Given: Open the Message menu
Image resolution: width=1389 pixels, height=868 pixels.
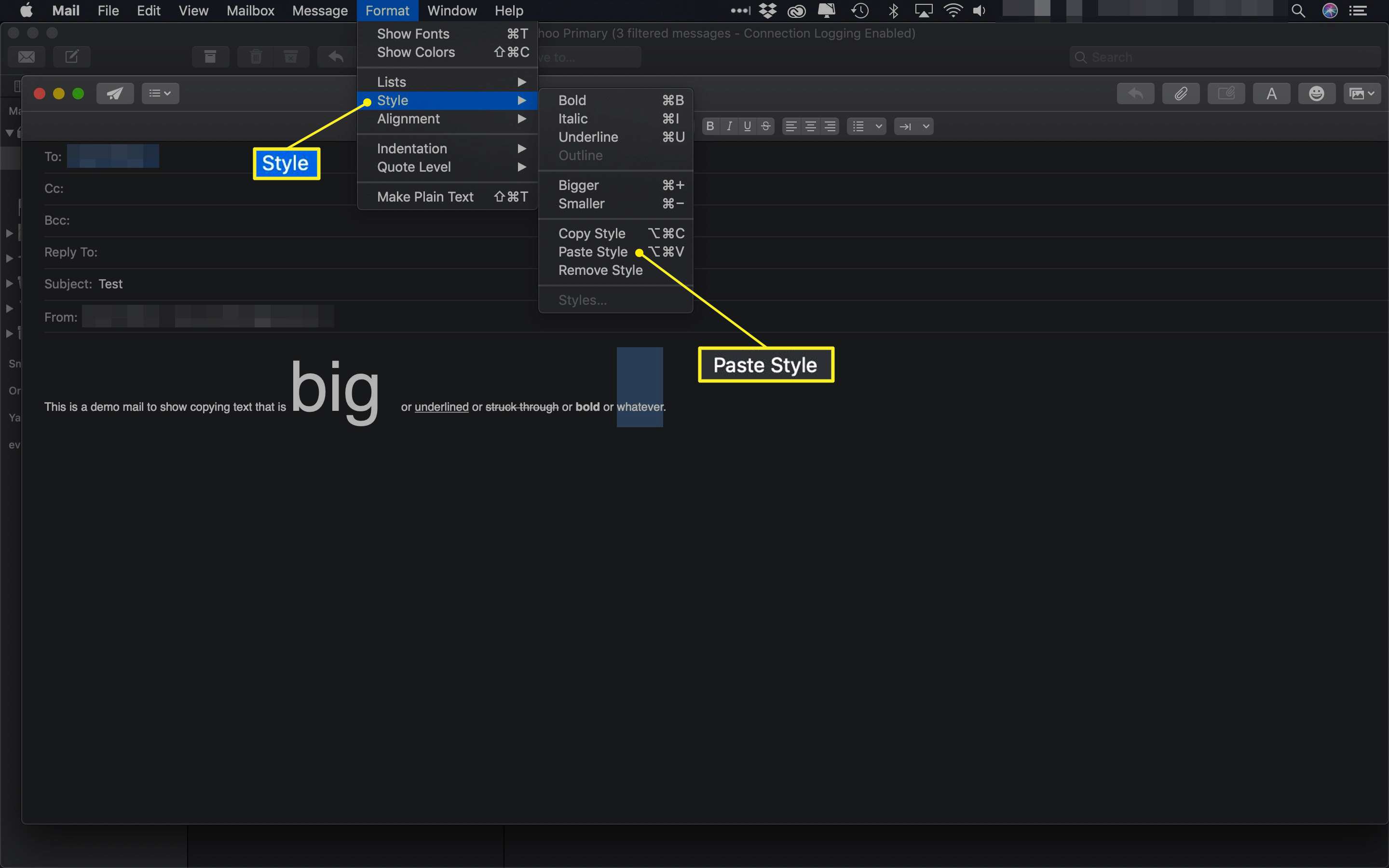Looking at the screenshot, I should click(x=320, y=10).
